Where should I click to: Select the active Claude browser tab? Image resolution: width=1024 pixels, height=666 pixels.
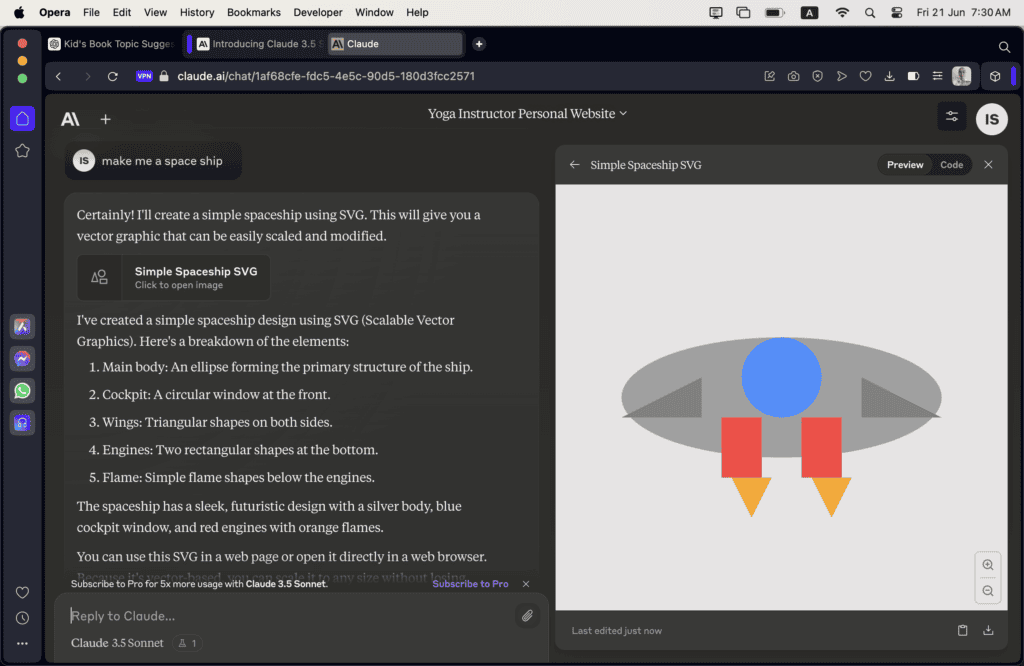point(394,44)
